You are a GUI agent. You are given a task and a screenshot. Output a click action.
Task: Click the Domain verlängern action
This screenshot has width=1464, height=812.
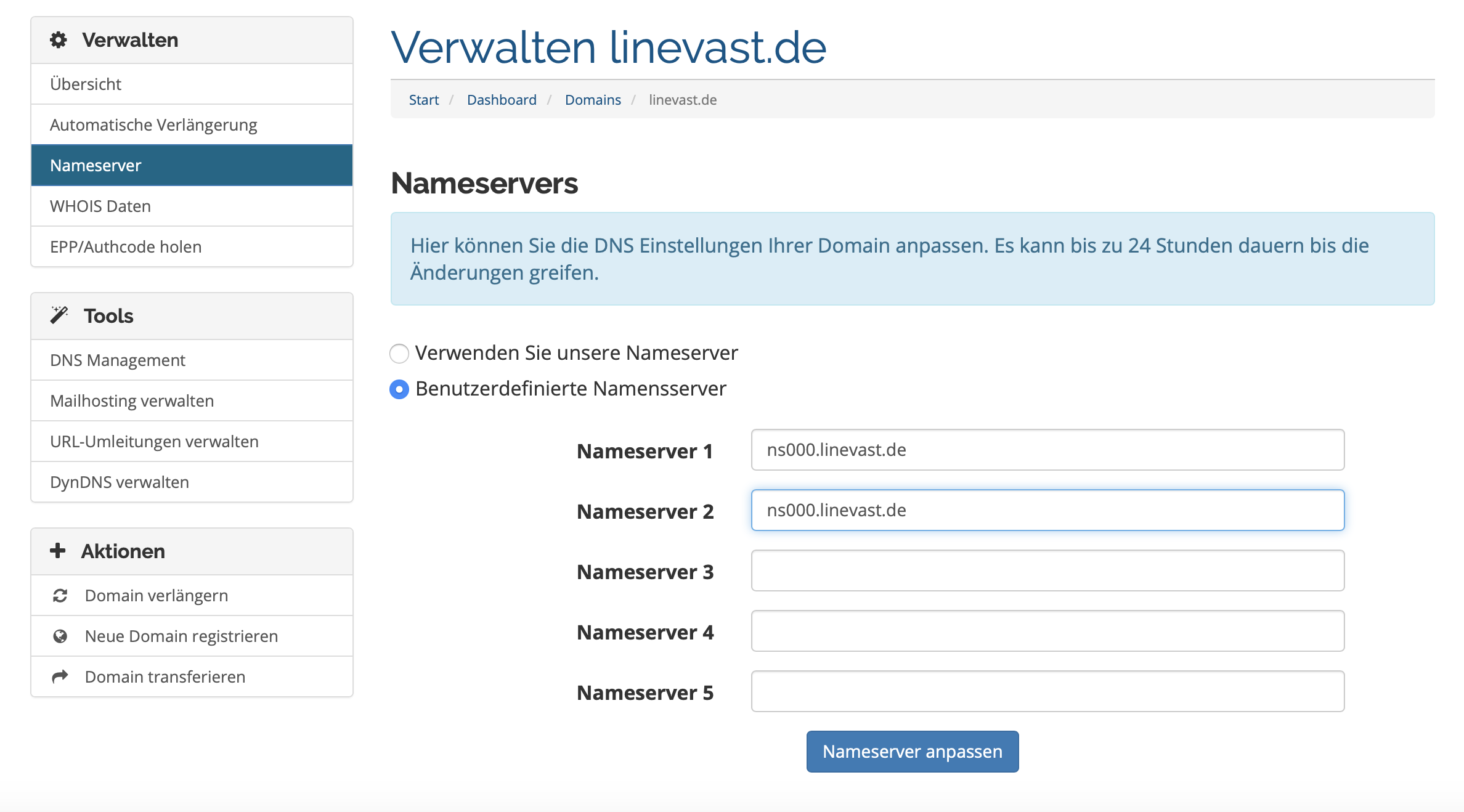click(x=192, y=595)
